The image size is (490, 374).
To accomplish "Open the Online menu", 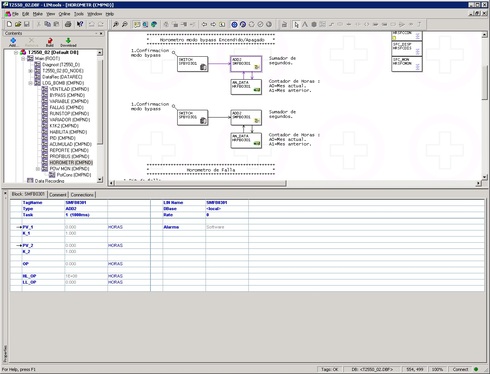I will (64, 14).
